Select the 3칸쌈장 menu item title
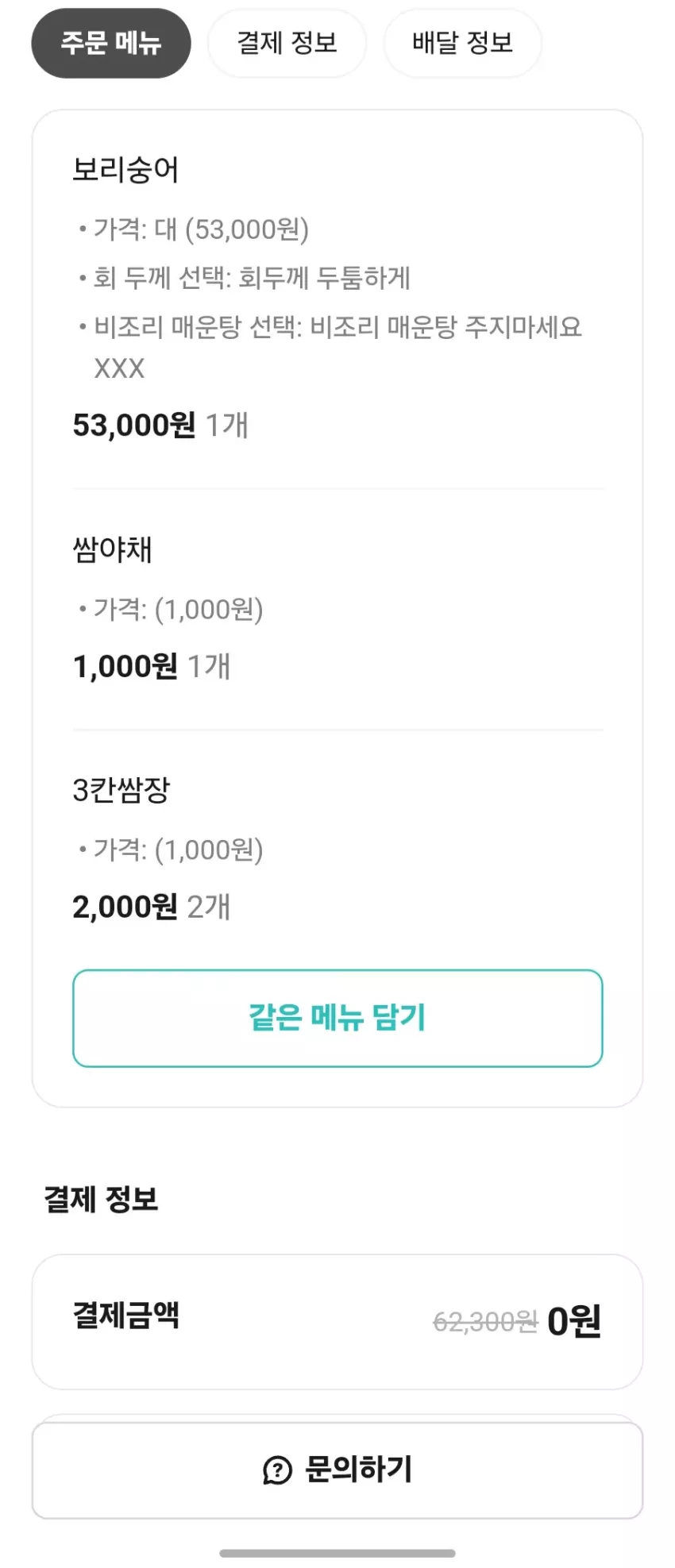Image resolution: width=675 pixels, height=1568 pixels. [x=121, y=790]
